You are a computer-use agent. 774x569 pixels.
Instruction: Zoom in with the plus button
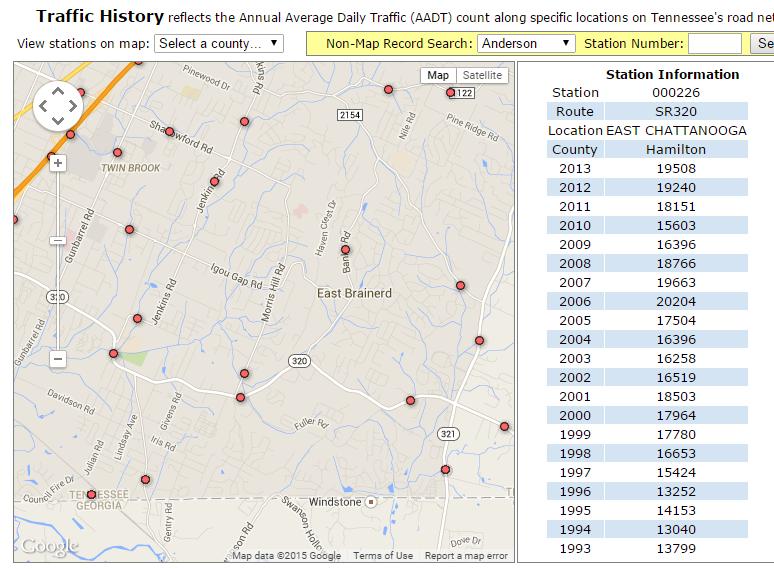[x=58, y=163]
